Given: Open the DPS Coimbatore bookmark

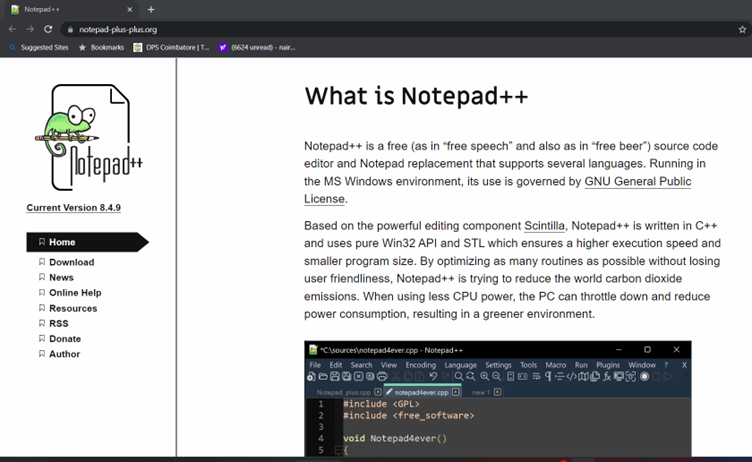Looking at the screenshot, I should (x=171, y=47).
